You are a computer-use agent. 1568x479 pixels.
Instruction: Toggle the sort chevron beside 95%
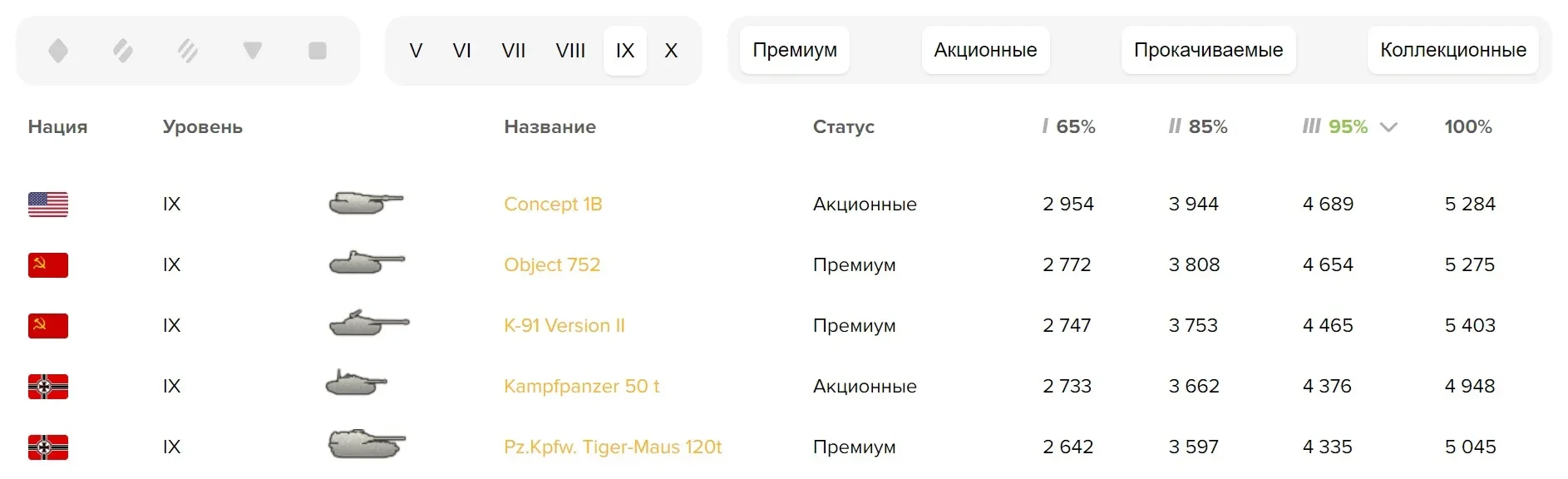pos(1388,127)
